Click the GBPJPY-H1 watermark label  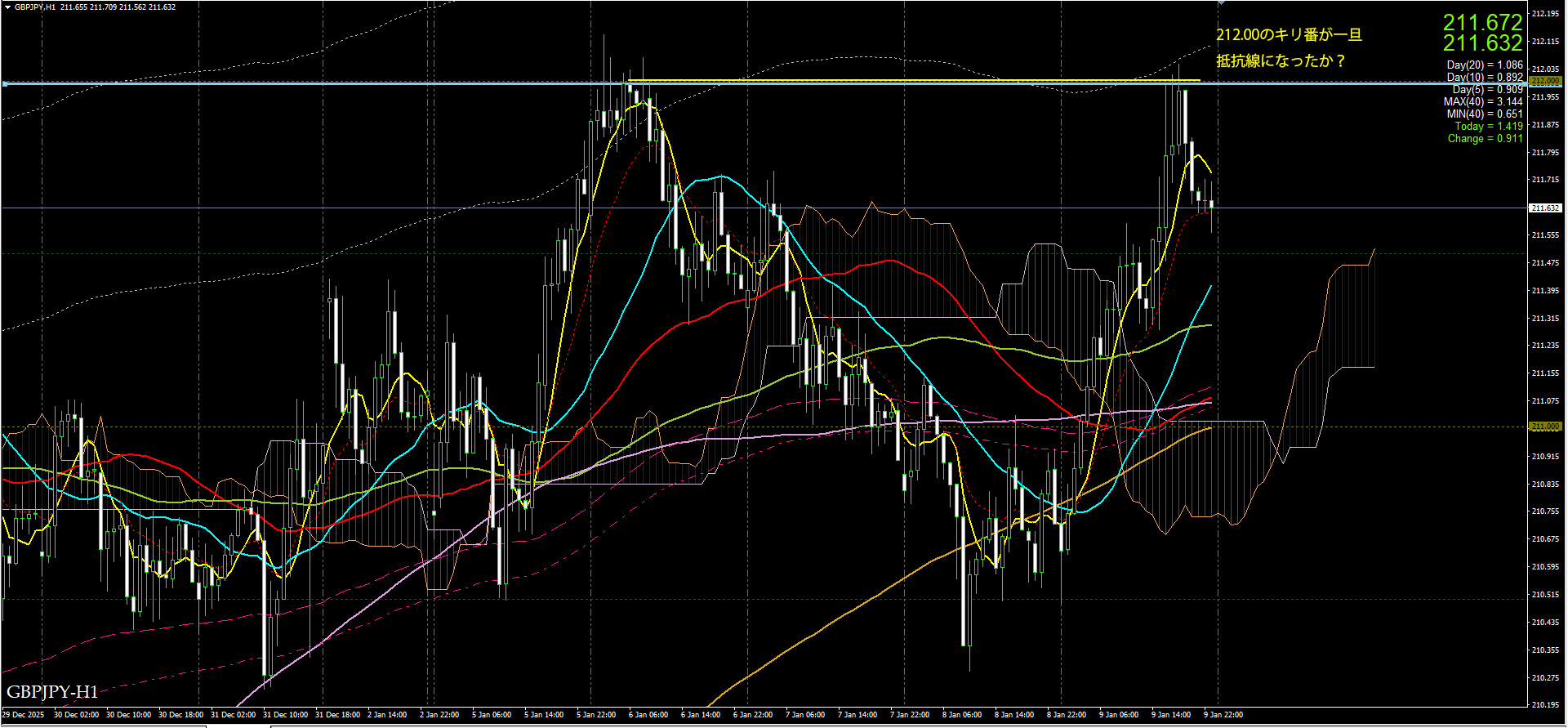coord(52,692)
